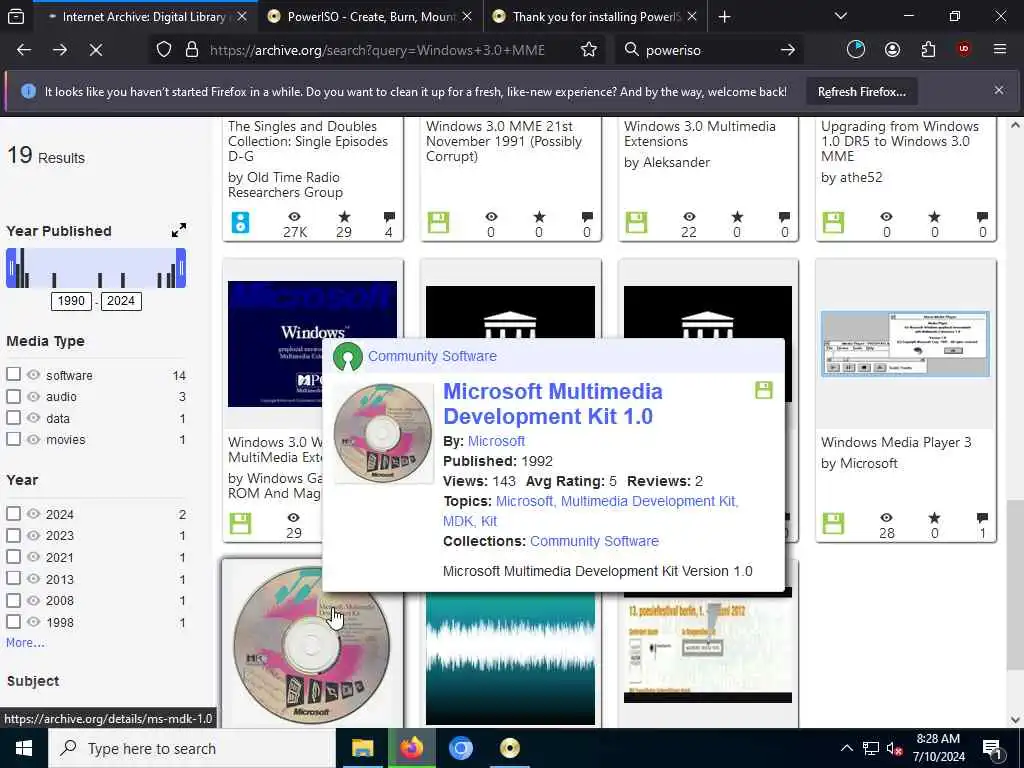Open Microsoft Multimedia Development Kit 1.0 title link
Image resolution: width=1024 pixels, height=768 pixels.
[x=552, y=404]
